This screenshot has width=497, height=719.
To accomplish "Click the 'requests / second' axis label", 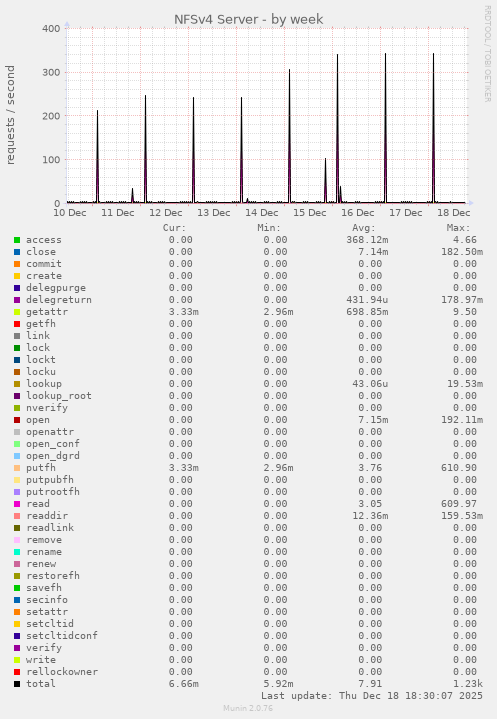I will pos(11,115).
